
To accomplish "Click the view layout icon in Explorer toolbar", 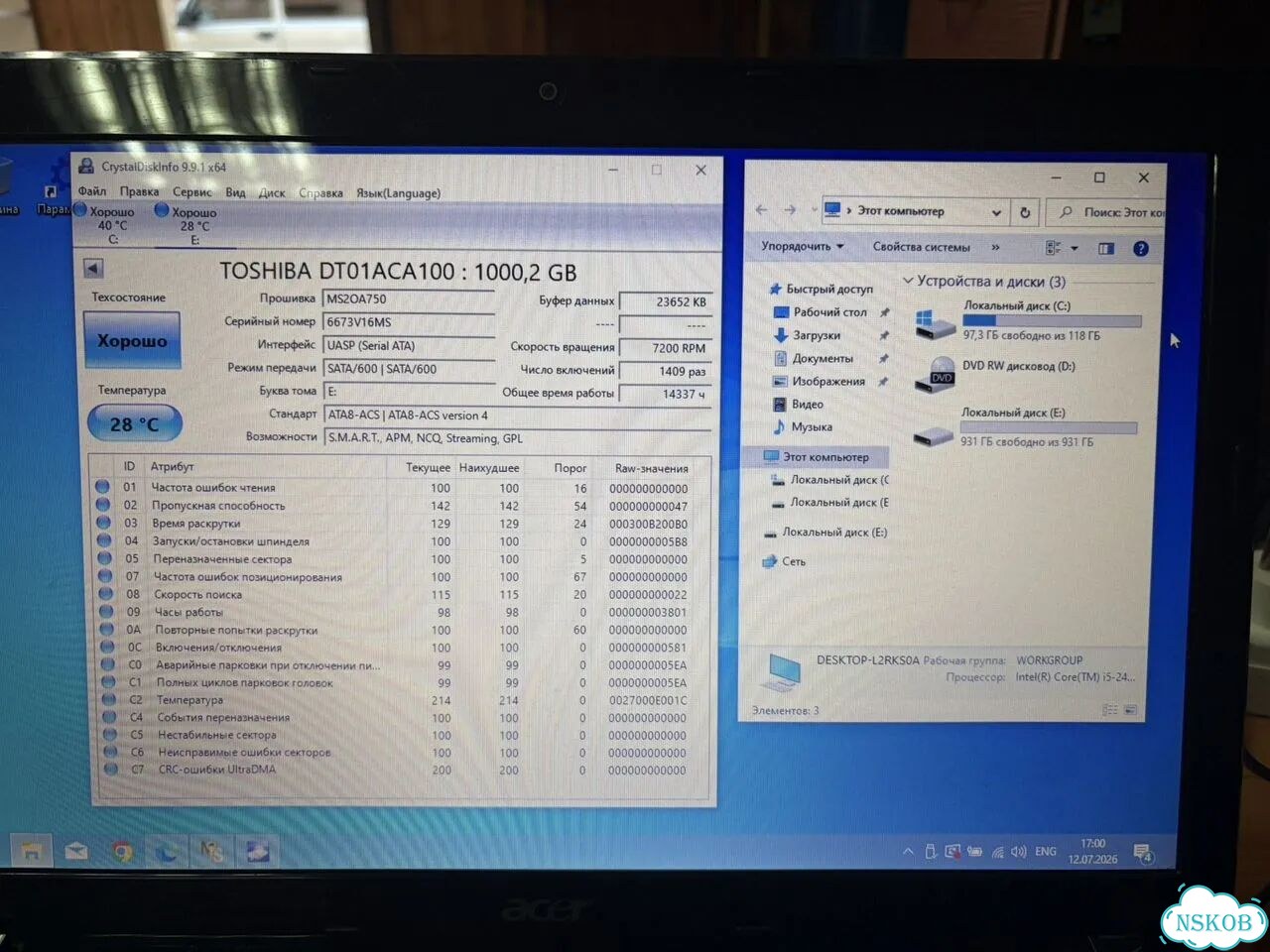I will [x=1054, y=248].
